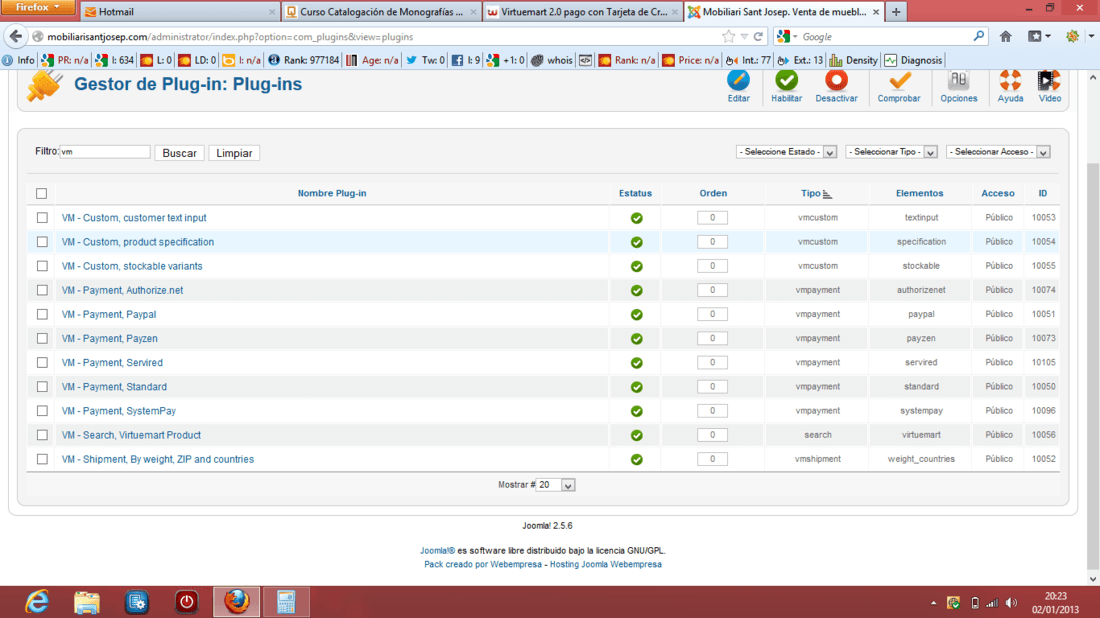The height and width of the screenshot is (618, 1100).
Task: Click the volume speaker icon in system tray
Action: coord(1011,603)
